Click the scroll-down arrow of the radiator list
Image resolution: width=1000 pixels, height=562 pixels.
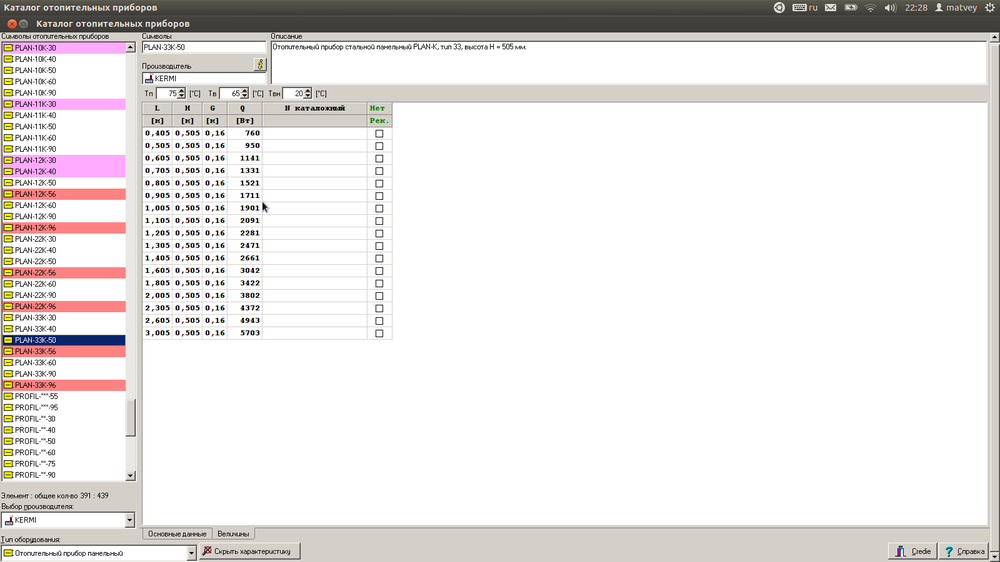click(130, 475)
